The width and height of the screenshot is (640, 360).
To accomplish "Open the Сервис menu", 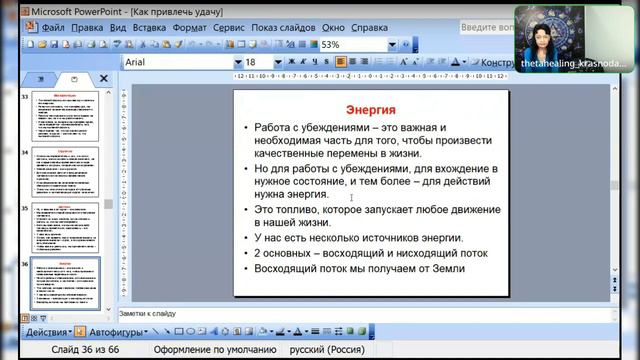I will pyautogui.click(x=229, y=28).
